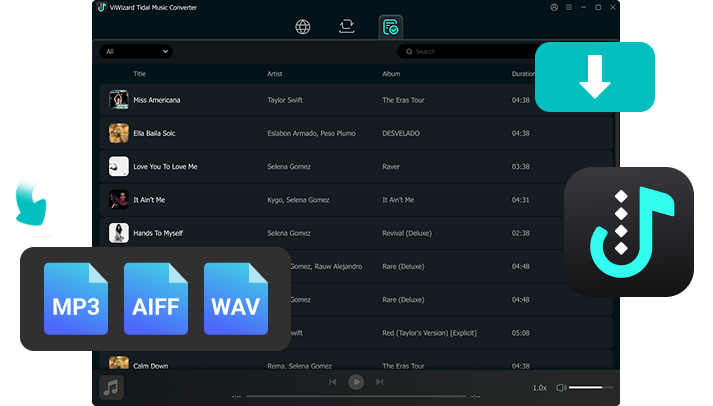Choose the AIFF format file icon
713x406 pixels.
[156, 299]
